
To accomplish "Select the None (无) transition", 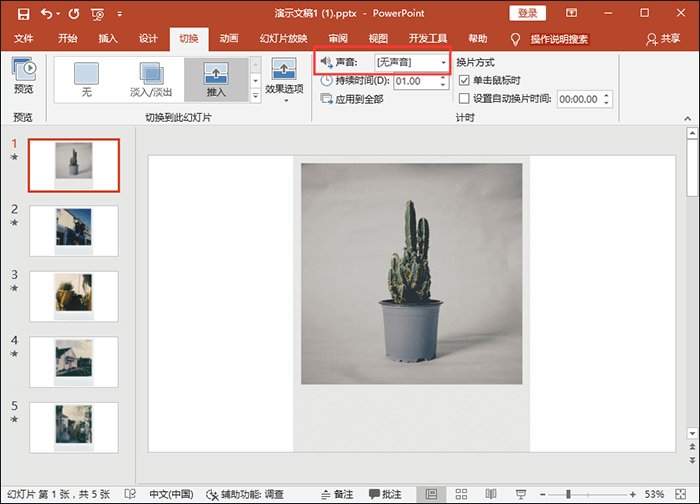I will [x=87, y=79].
